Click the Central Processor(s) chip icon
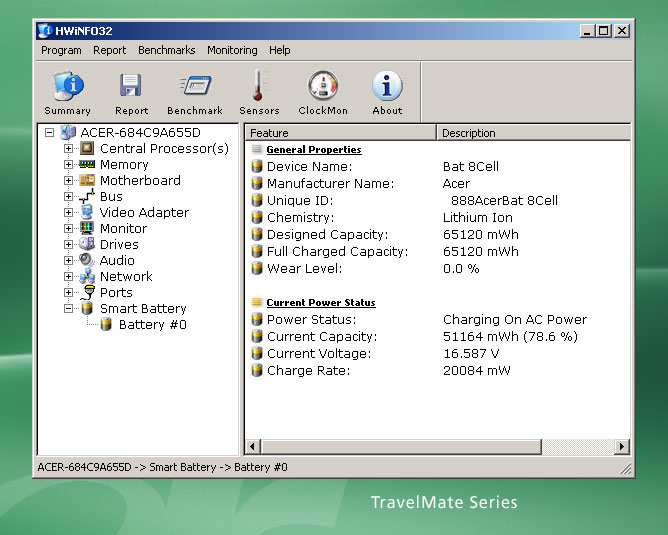This screenshot has width=668, height=535. [x=87, y=148]
